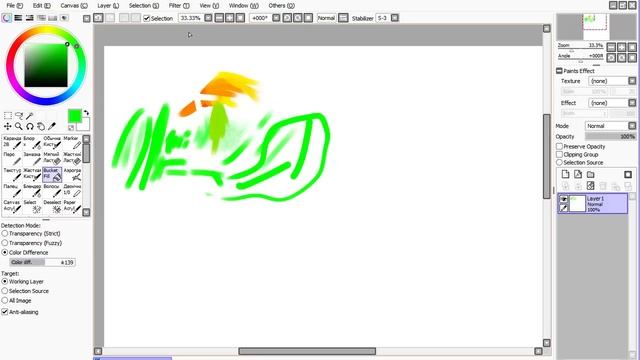Select the Rotate view tool
The height and width of the screenshot is (360, 640).
30,127
